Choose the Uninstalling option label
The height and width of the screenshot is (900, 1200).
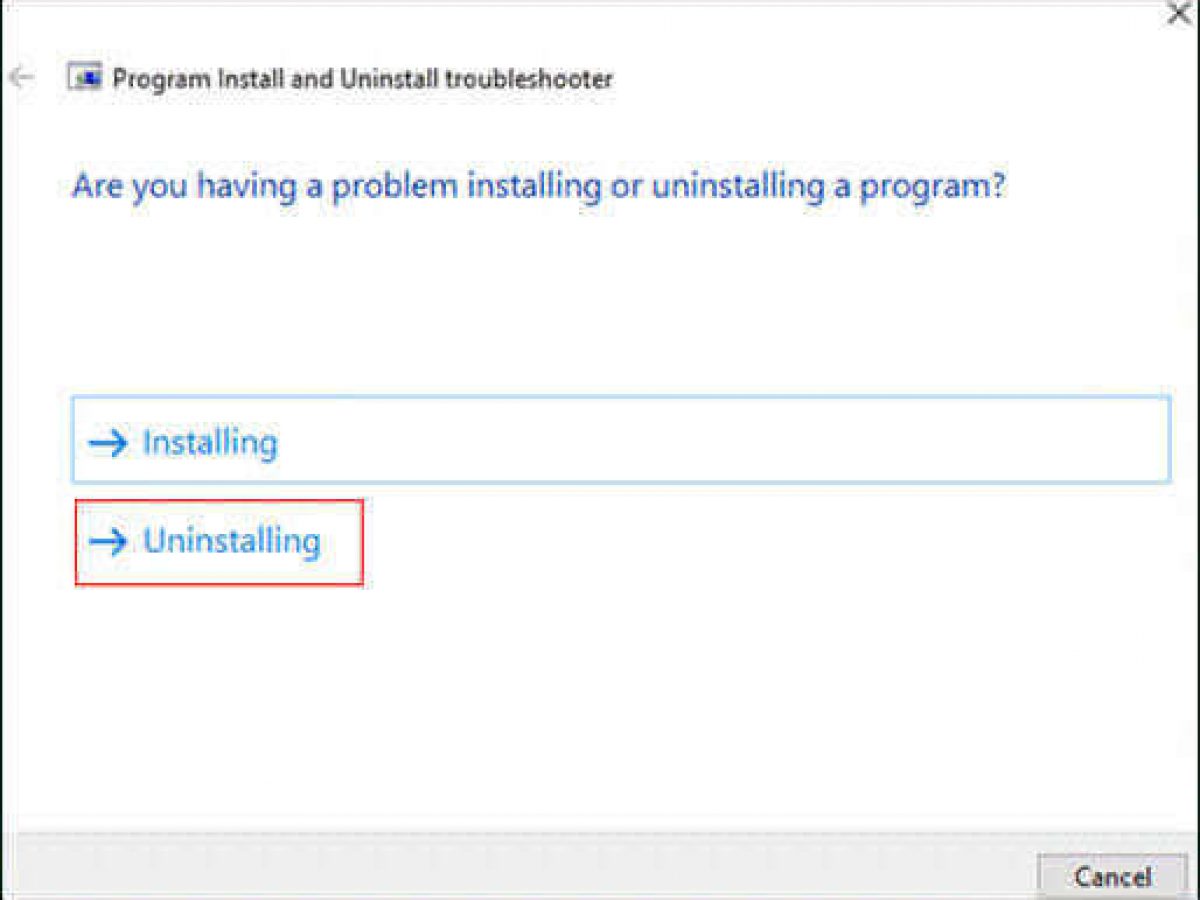coord(232,541)
